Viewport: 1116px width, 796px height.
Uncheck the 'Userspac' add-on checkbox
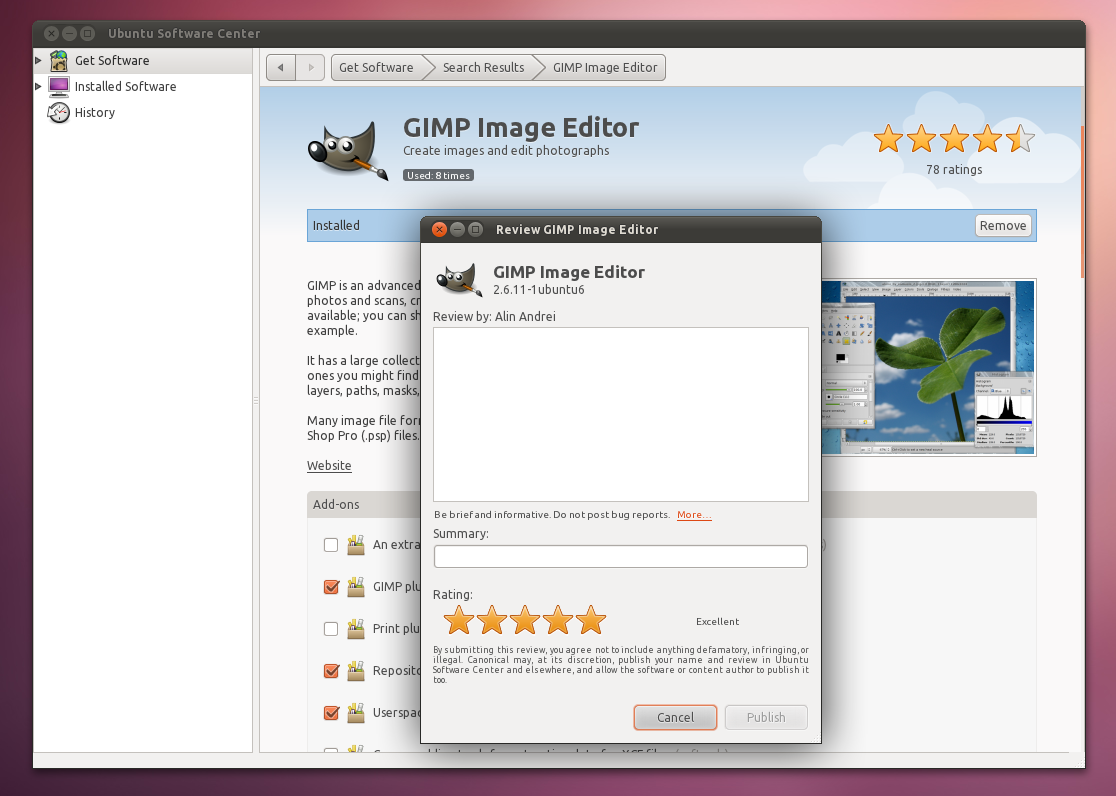click(x=331, y=713)
